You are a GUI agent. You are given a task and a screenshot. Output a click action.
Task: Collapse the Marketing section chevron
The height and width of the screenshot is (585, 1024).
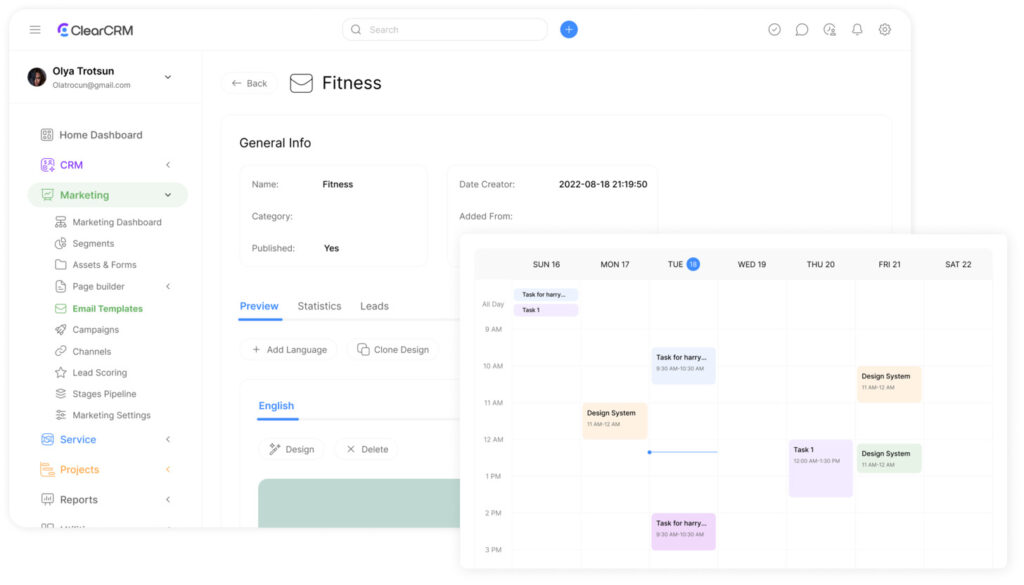(x=168, y=195)
